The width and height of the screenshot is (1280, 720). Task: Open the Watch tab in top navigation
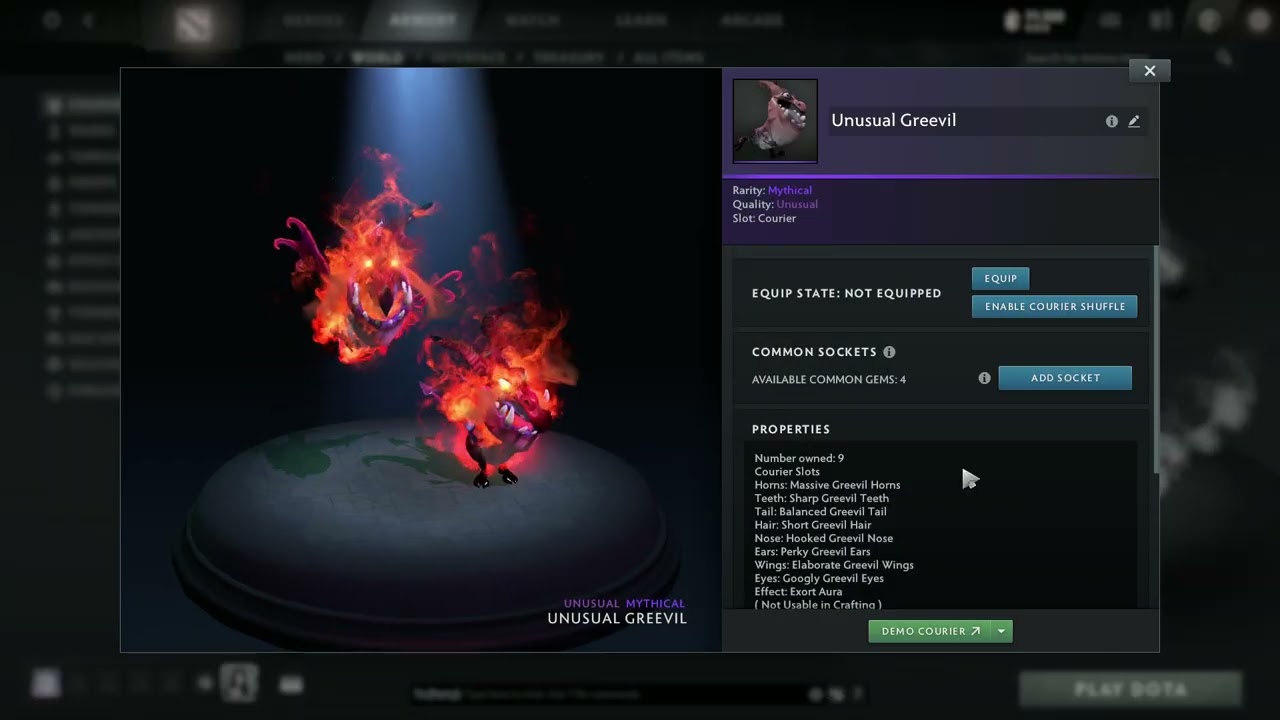coord(532,20)
